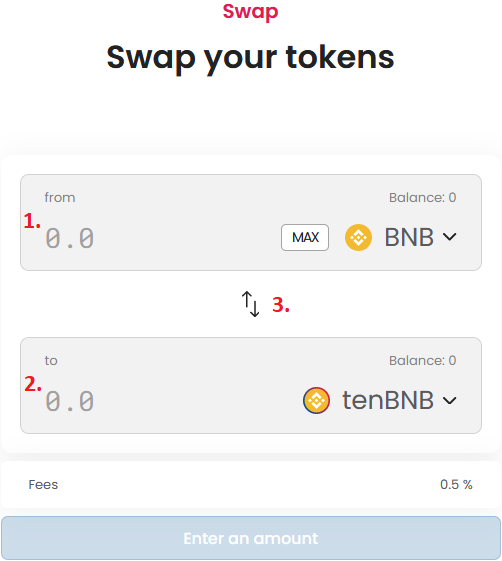Click the swap direction arrows icon
This screenshot has width=502, height=561.
(250, 304)
